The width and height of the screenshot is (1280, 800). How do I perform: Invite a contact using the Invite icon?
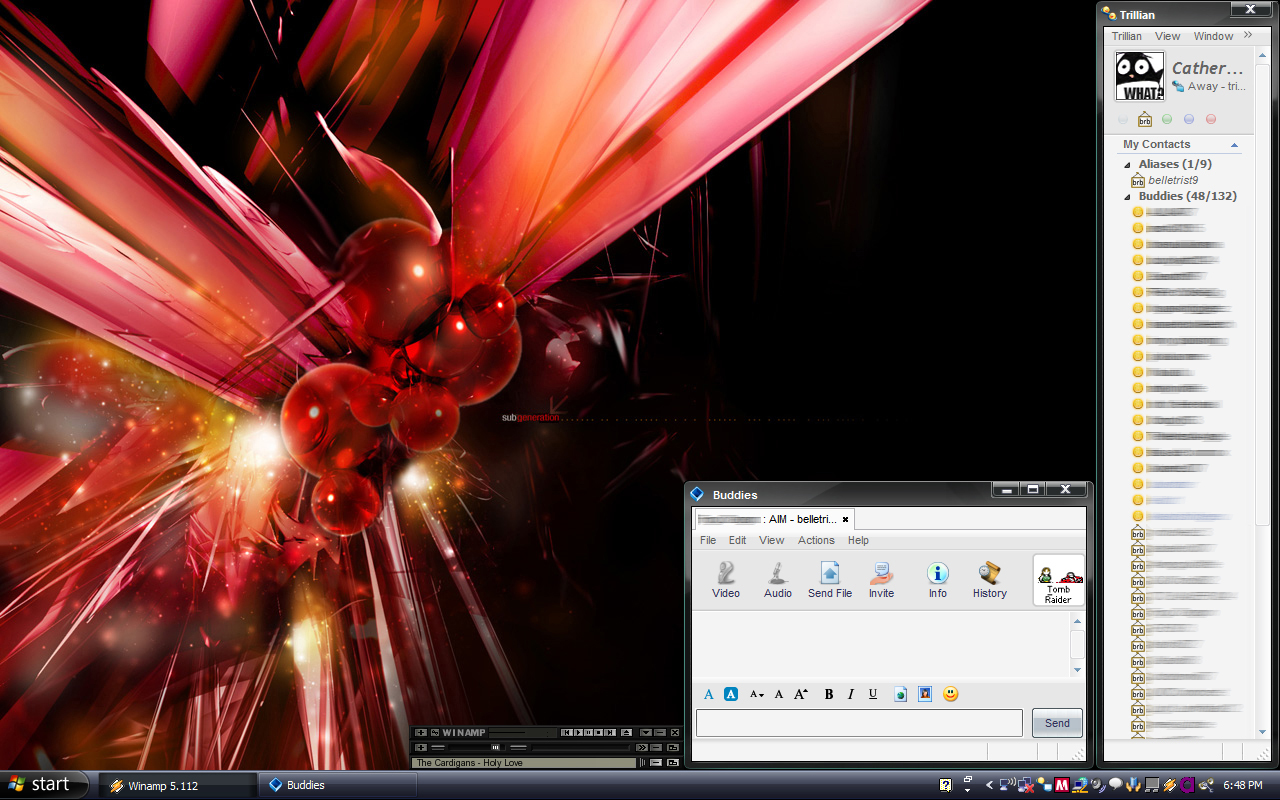[x=881, y=579]
